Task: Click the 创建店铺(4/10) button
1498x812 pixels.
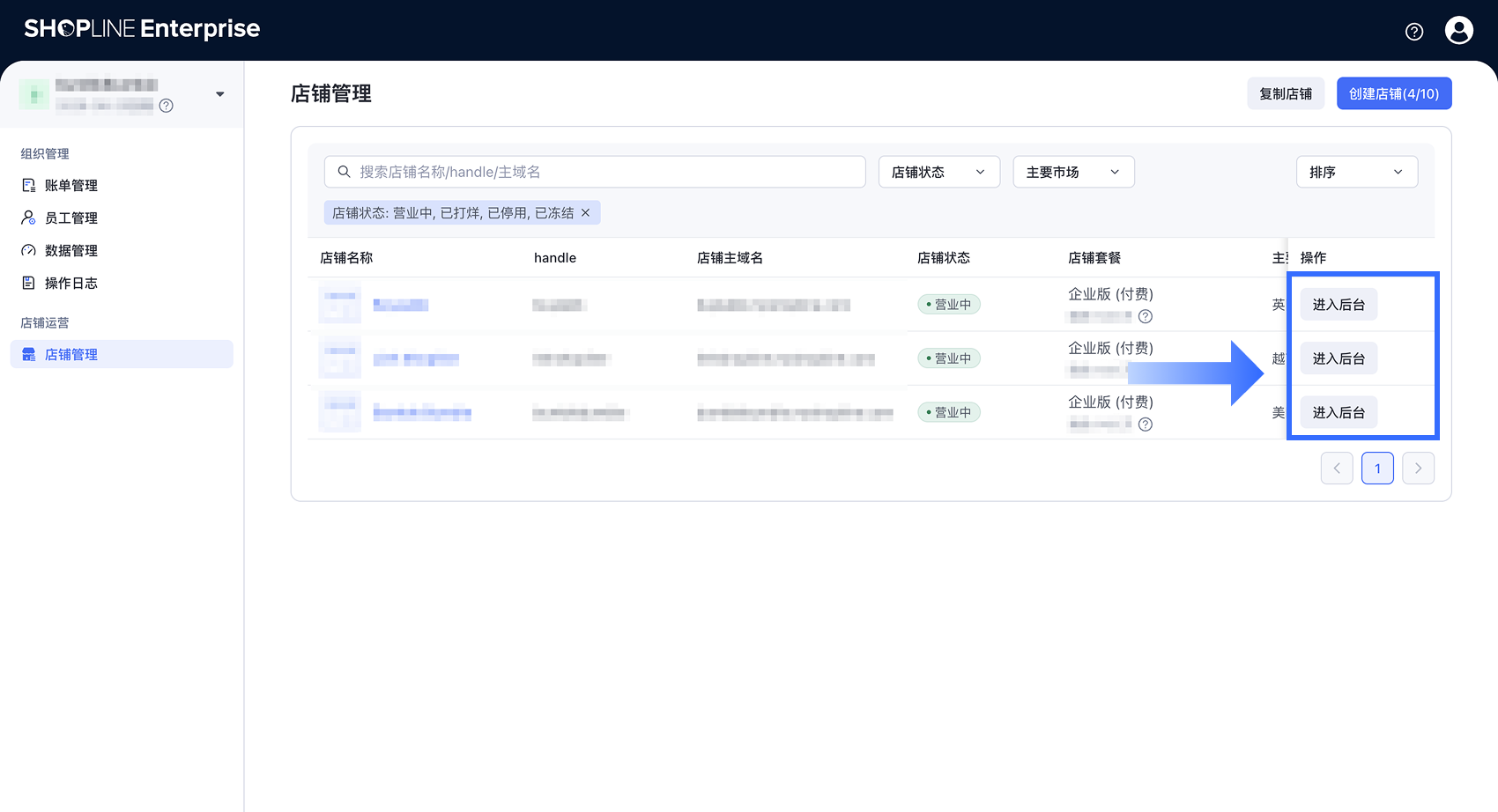Action: tap(1393, 94)
